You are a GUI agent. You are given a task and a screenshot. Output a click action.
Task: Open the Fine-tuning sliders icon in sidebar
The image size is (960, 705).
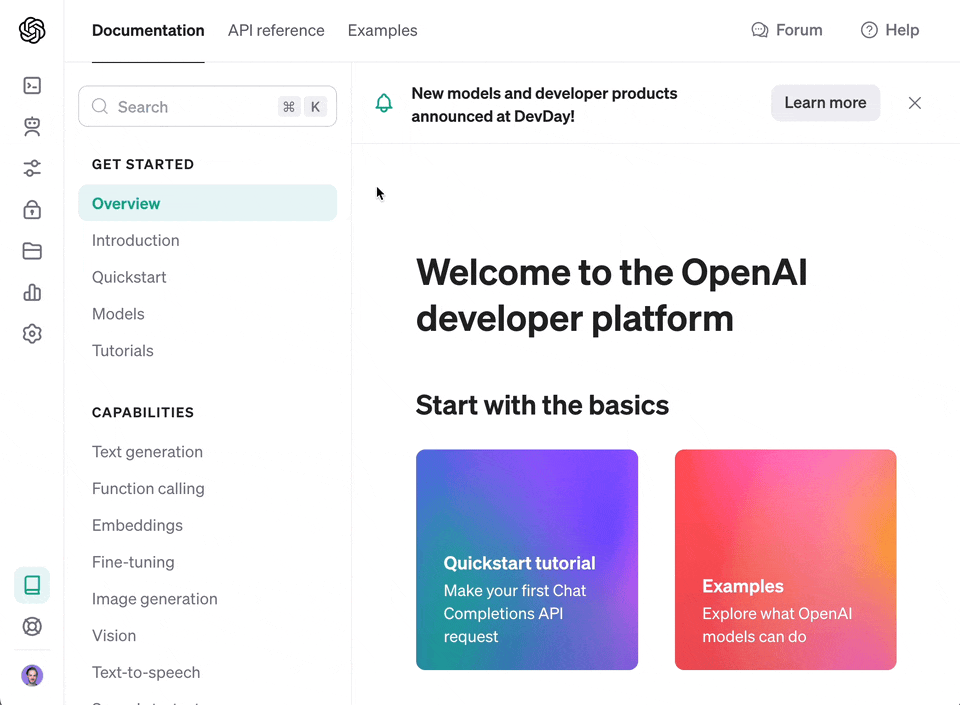[32, 168]
